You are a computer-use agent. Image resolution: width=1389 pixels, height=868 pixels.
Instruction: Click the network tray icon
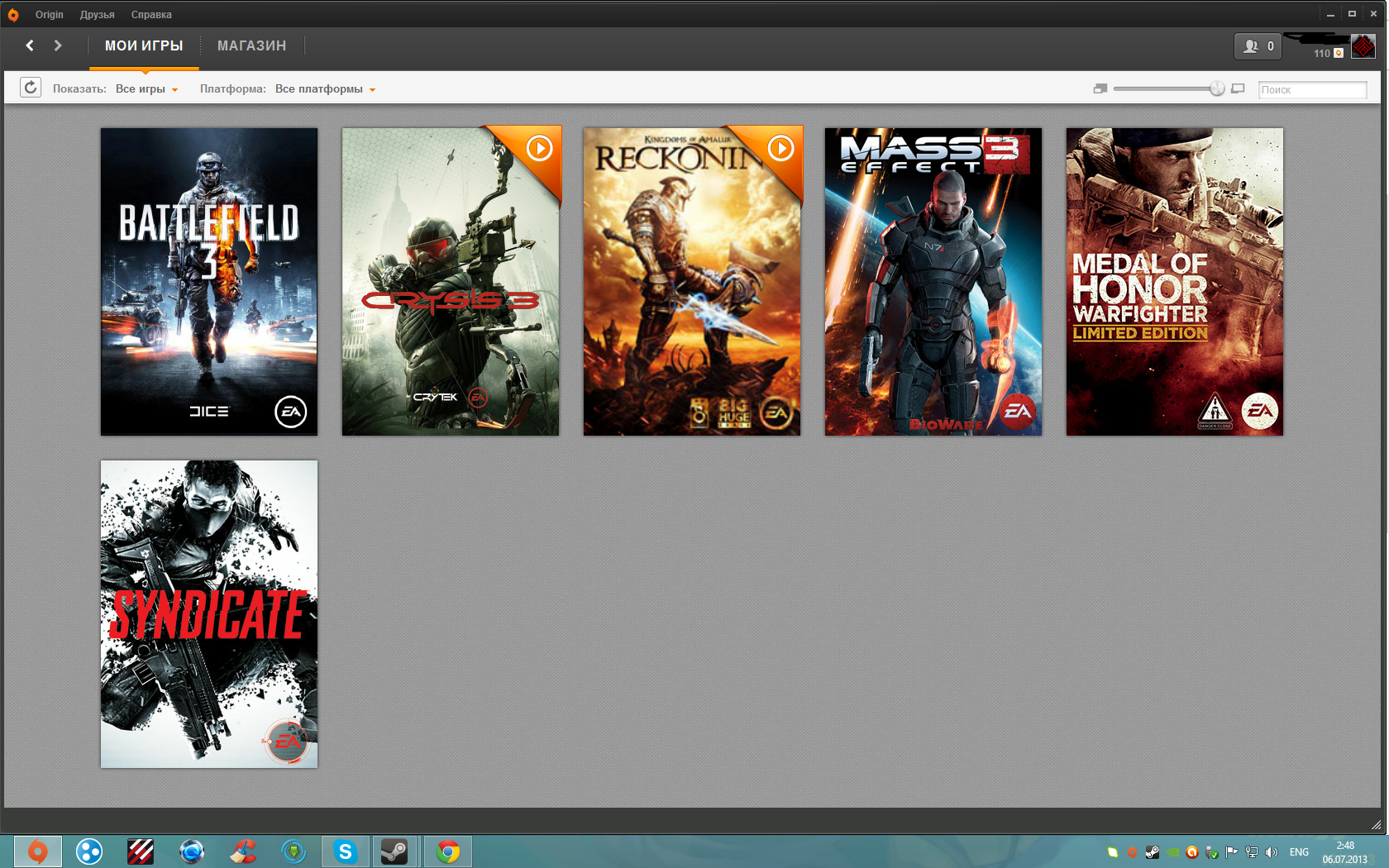(x=1252, y=852)
